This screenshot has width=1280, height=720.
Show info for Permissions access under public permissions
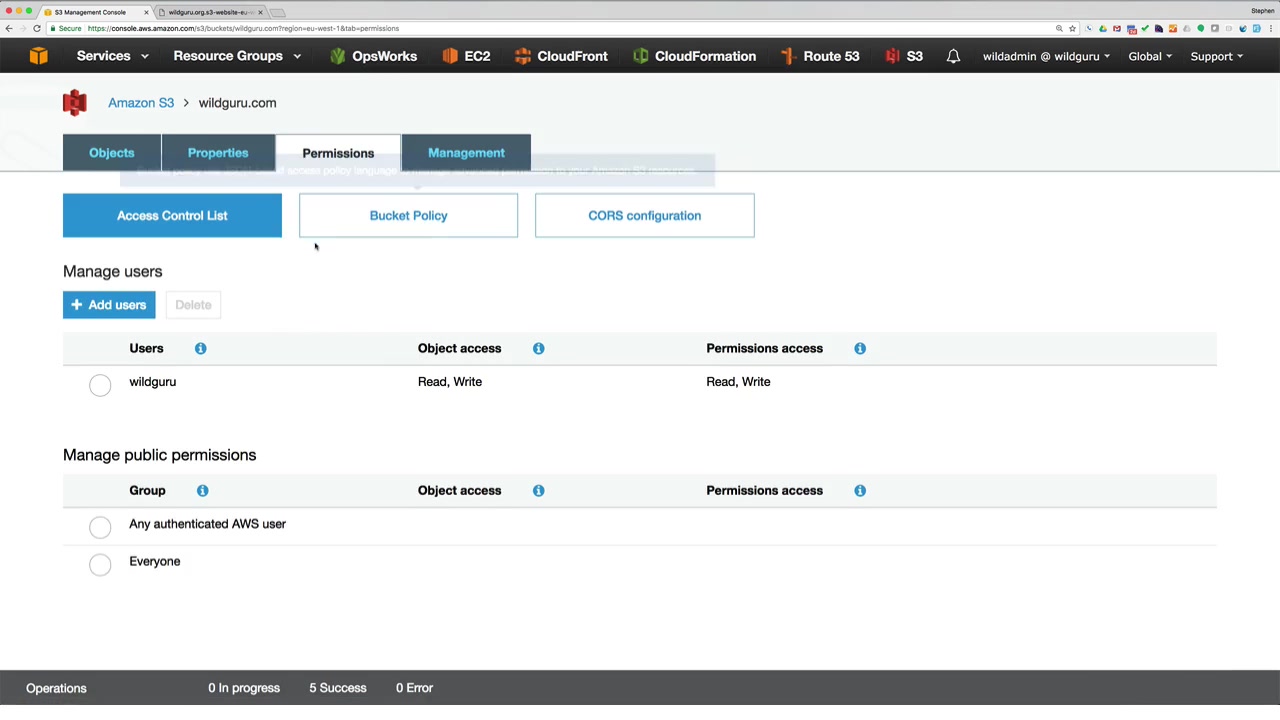click(860, 490)
